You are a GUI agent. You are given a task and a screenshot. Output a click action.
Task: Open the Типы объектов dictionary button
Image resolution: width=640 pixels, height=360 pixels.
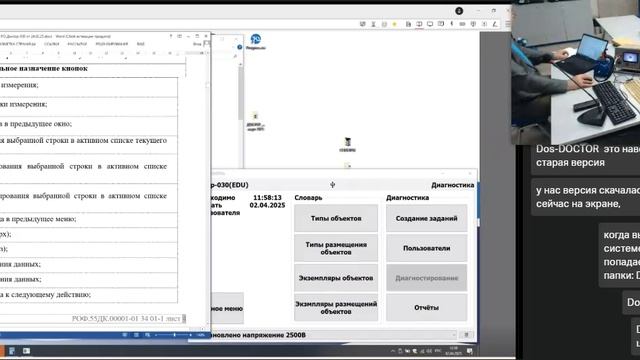(336, 218)
